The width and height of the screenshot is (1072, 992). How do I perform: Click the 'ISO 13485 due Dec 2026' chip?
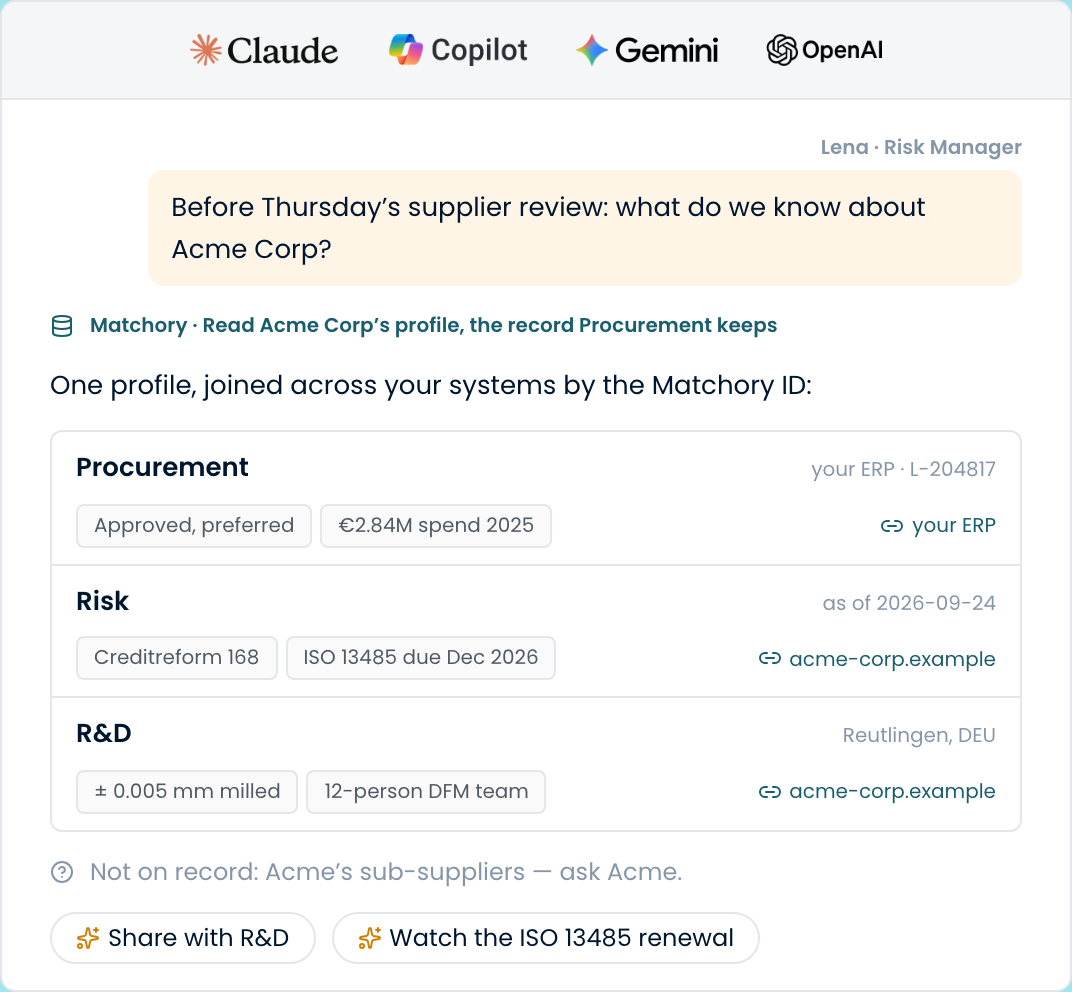(x=421, y=658)
